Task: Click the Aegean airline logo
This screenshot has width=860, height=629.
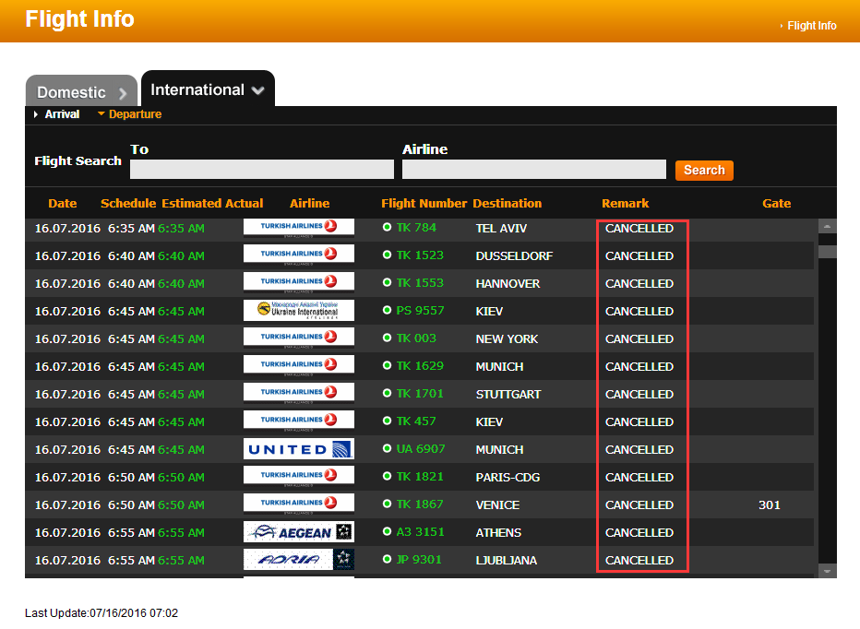Action: [298, 532]
